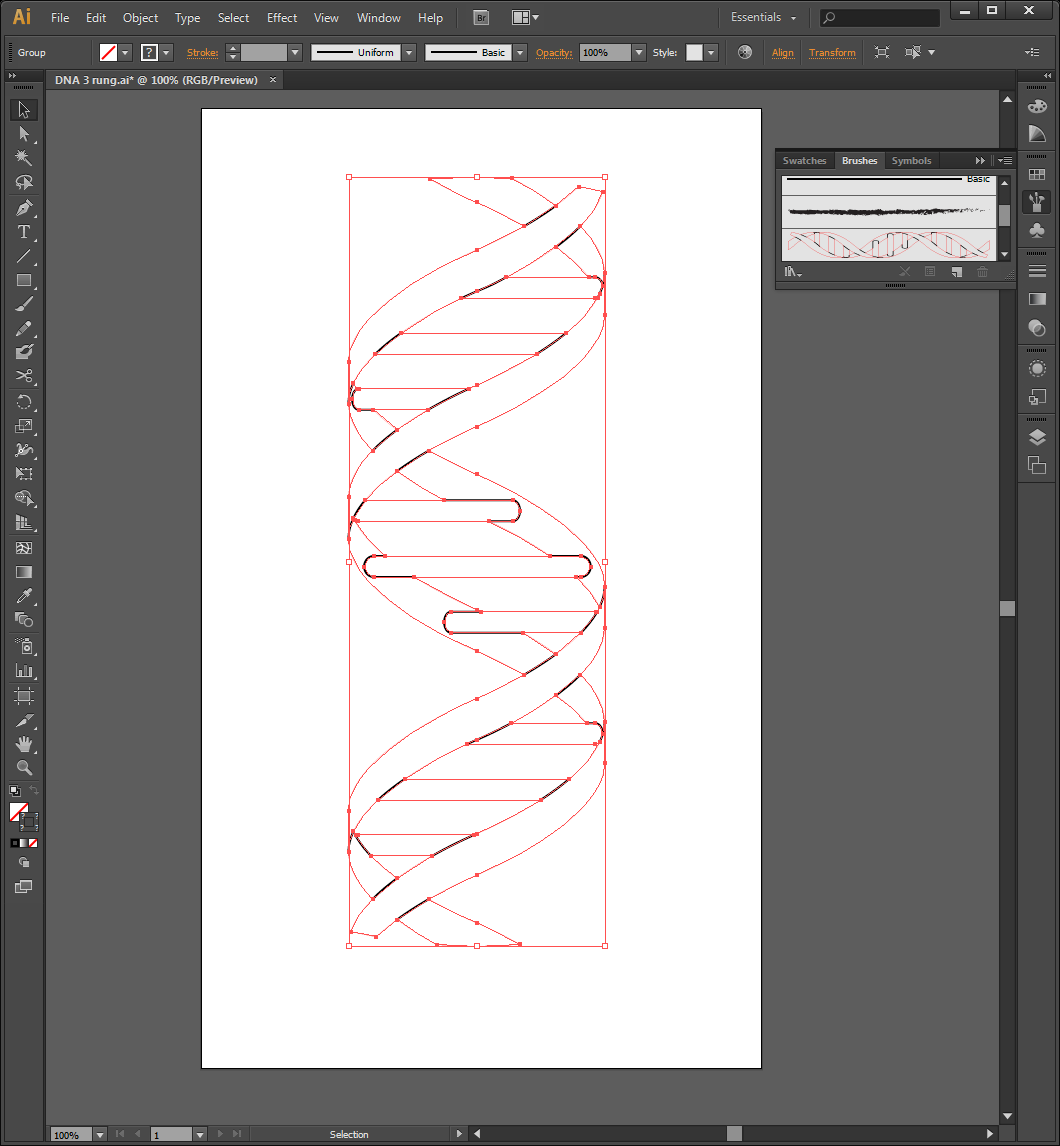Image resolution: width=1060 pixels, height=1146 pixels.
Task: Click the Align link in the control bar
Action: (783, 52)
